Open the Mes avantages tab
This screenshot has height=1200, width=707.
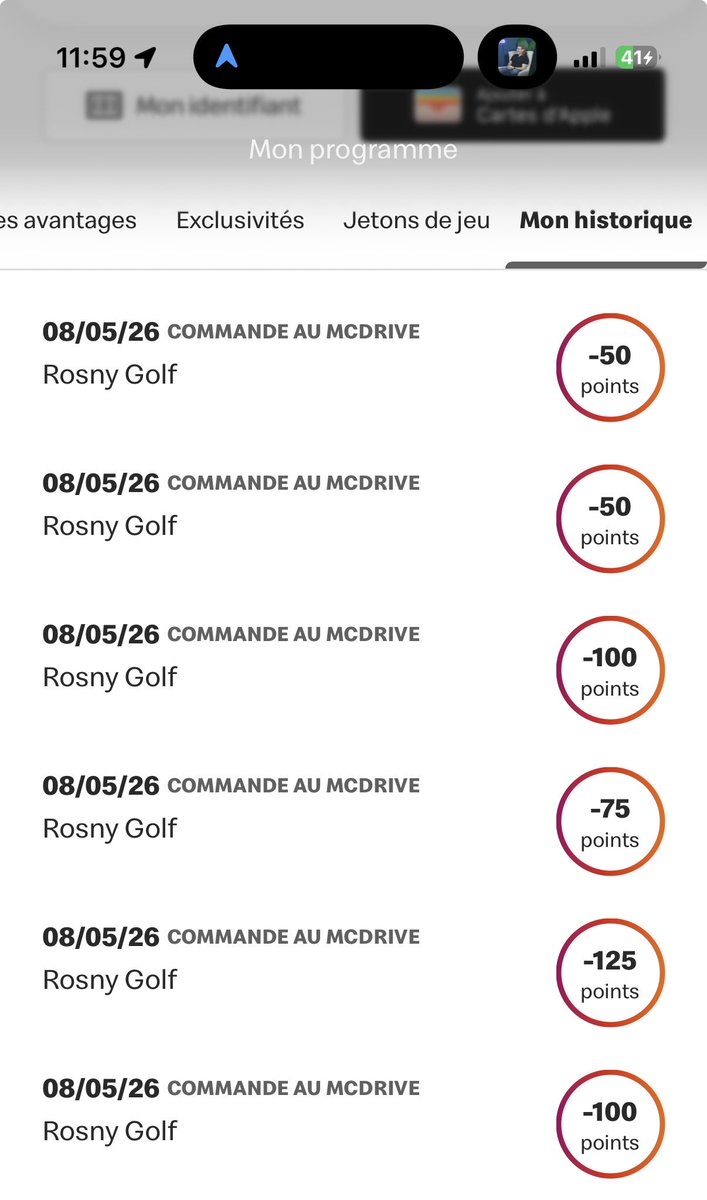[68, 220]
